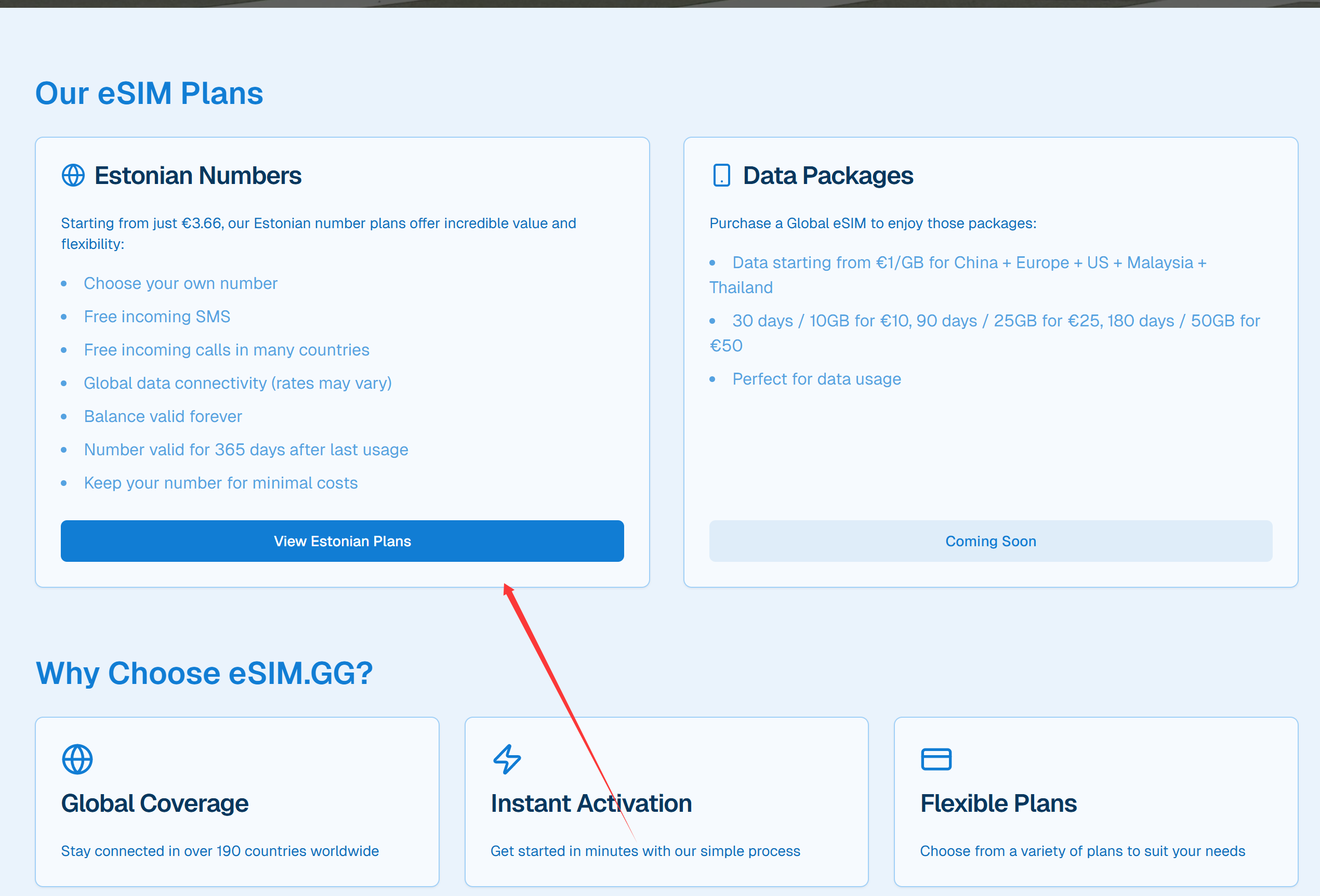Select the Estonian Numbers card title
The height and width of the screenshot is (896, 1320).
click(197, 176)
